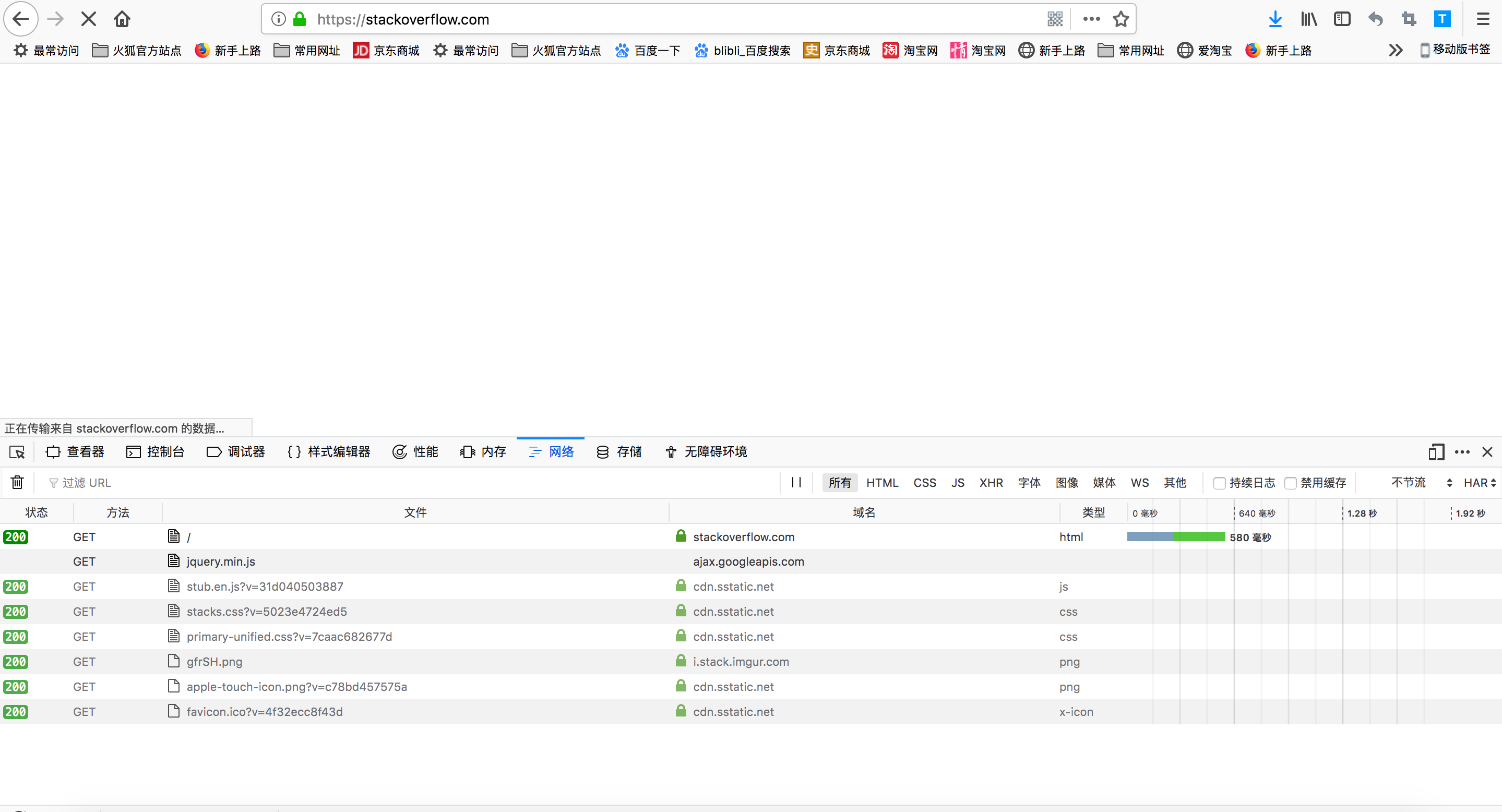
Task: Click the clear network log trash icon
Action: 17,482
